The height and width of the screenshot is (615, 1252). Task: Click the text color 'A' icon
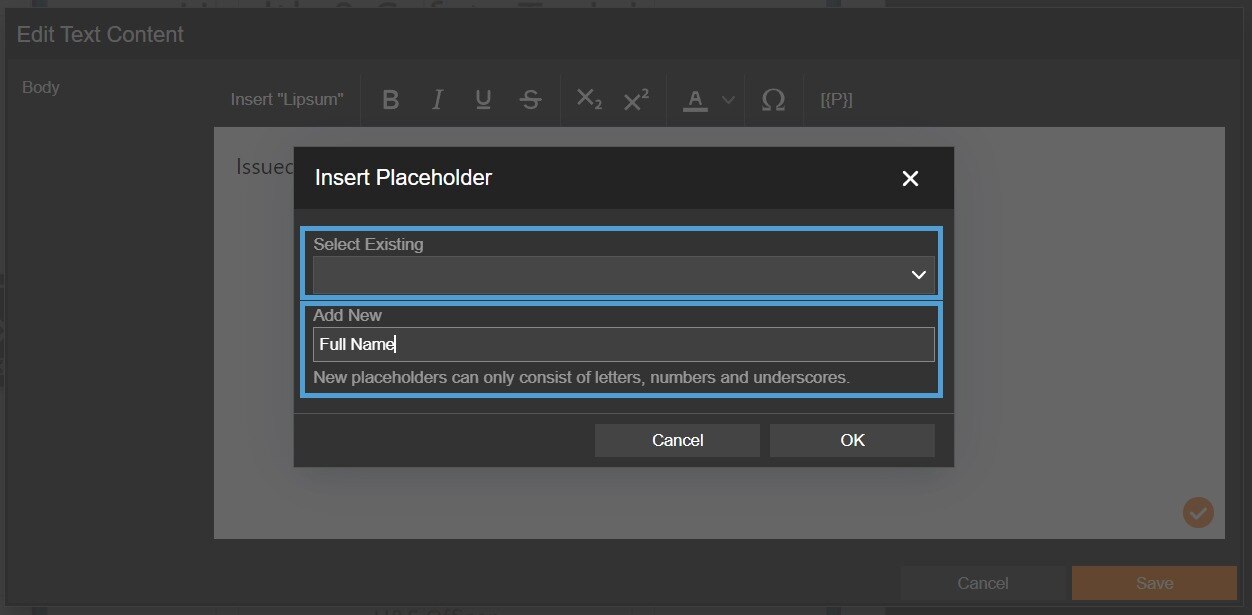point(696,100)
